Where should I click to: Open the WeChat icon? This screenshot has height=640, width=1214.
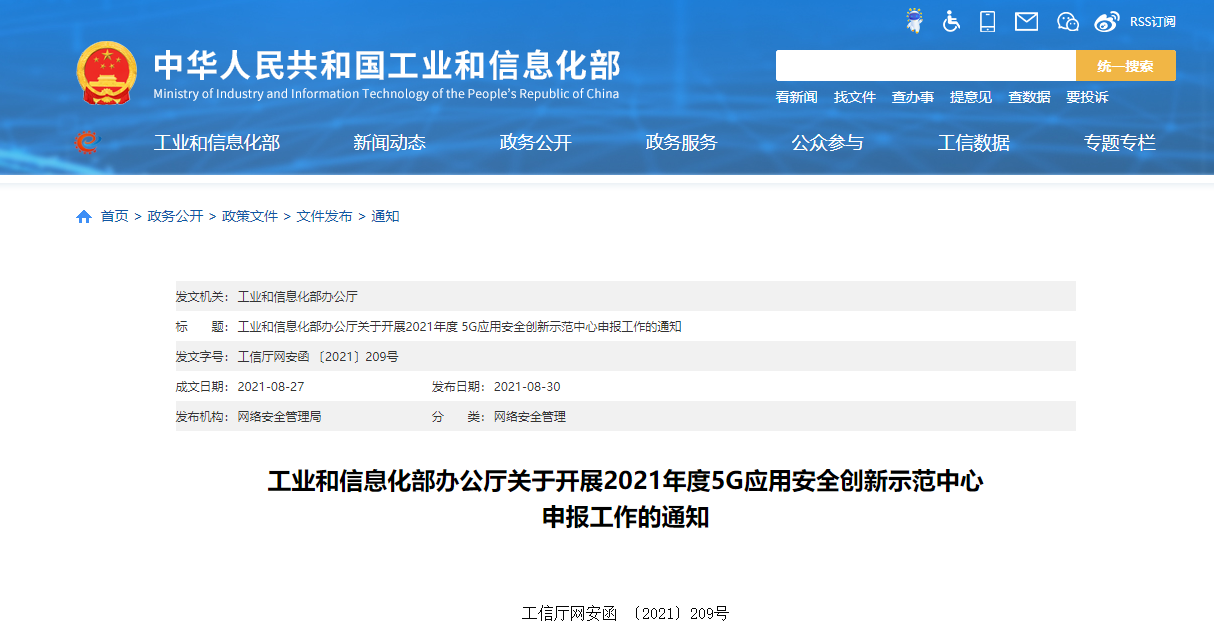[x=1068, y=21]
